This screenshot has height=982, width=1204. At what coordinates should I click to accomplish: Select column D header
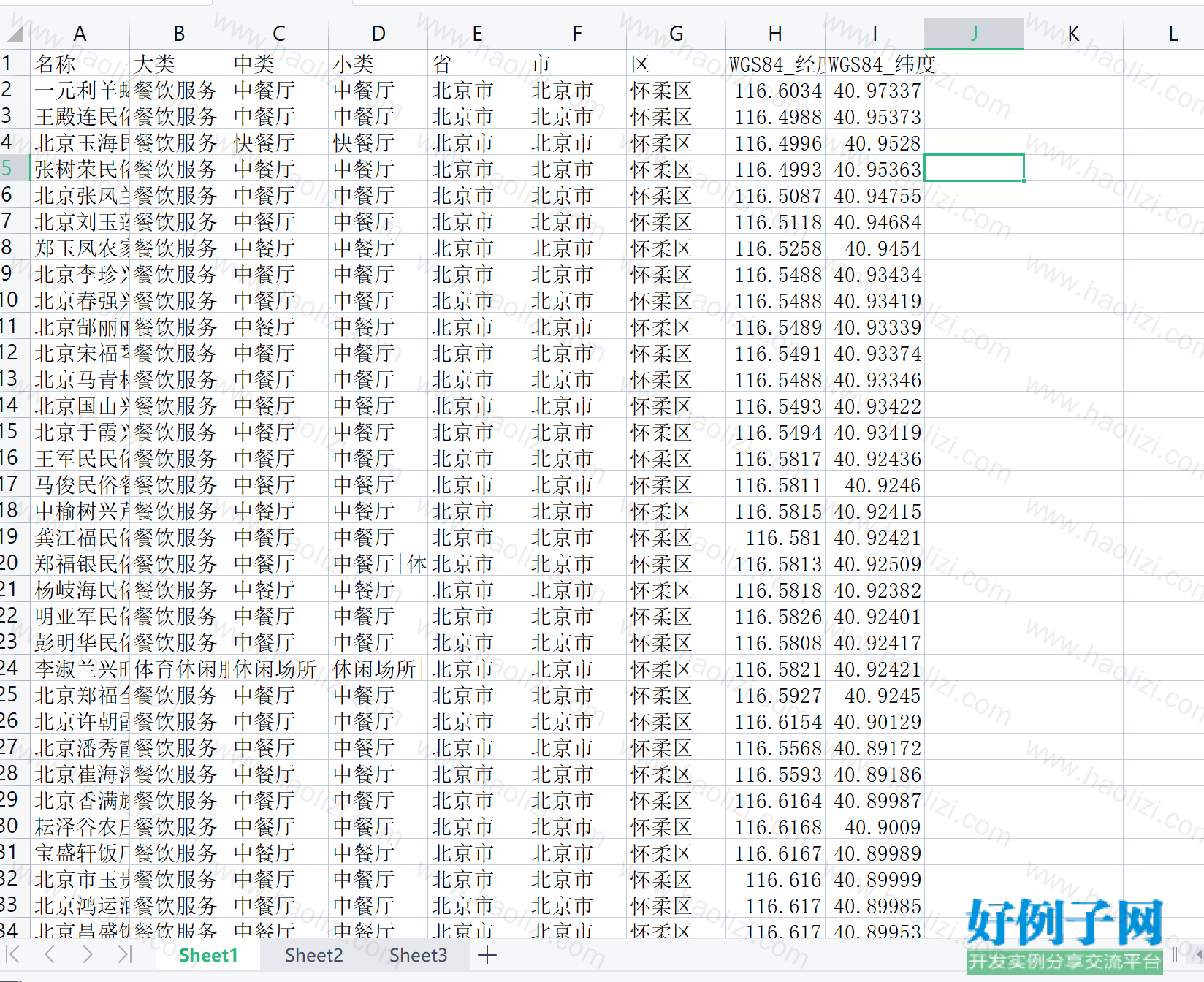pos(378,34)
